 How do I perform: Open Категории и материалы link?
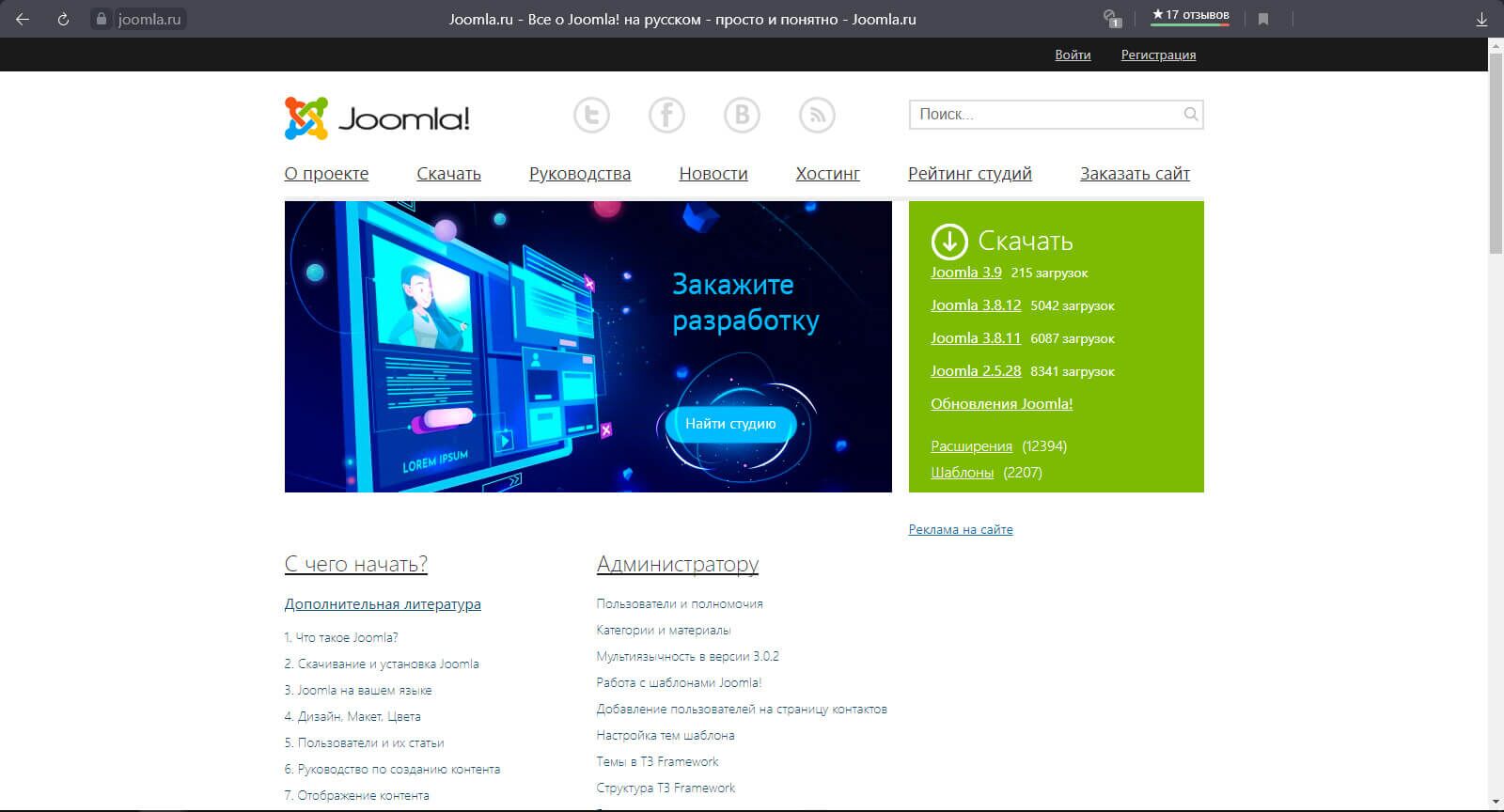(x=664, y=630)
